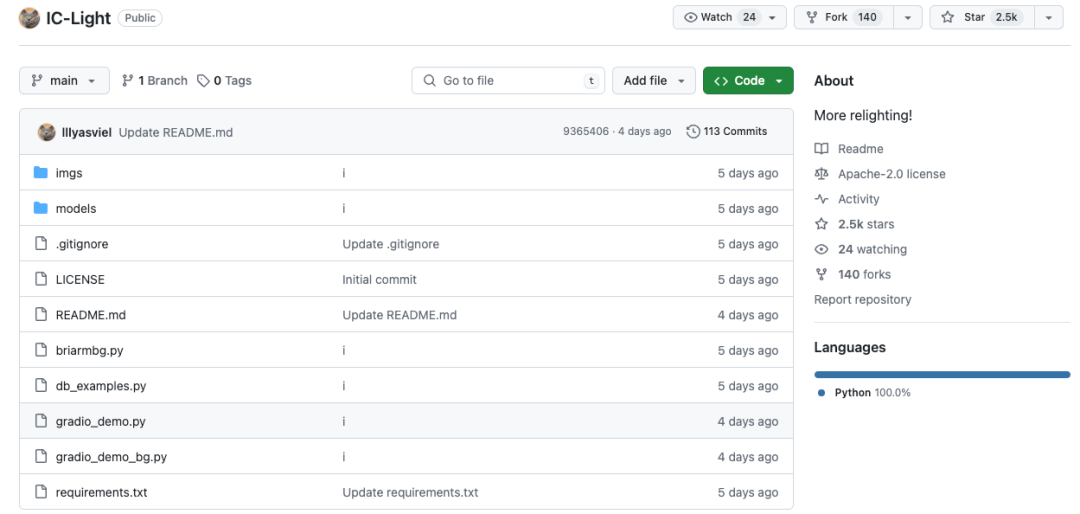View the 1 Branch link
Image resolution: width=1080 pixels, height=514 pixels.
pyautogui.click(x=154, y=81)
